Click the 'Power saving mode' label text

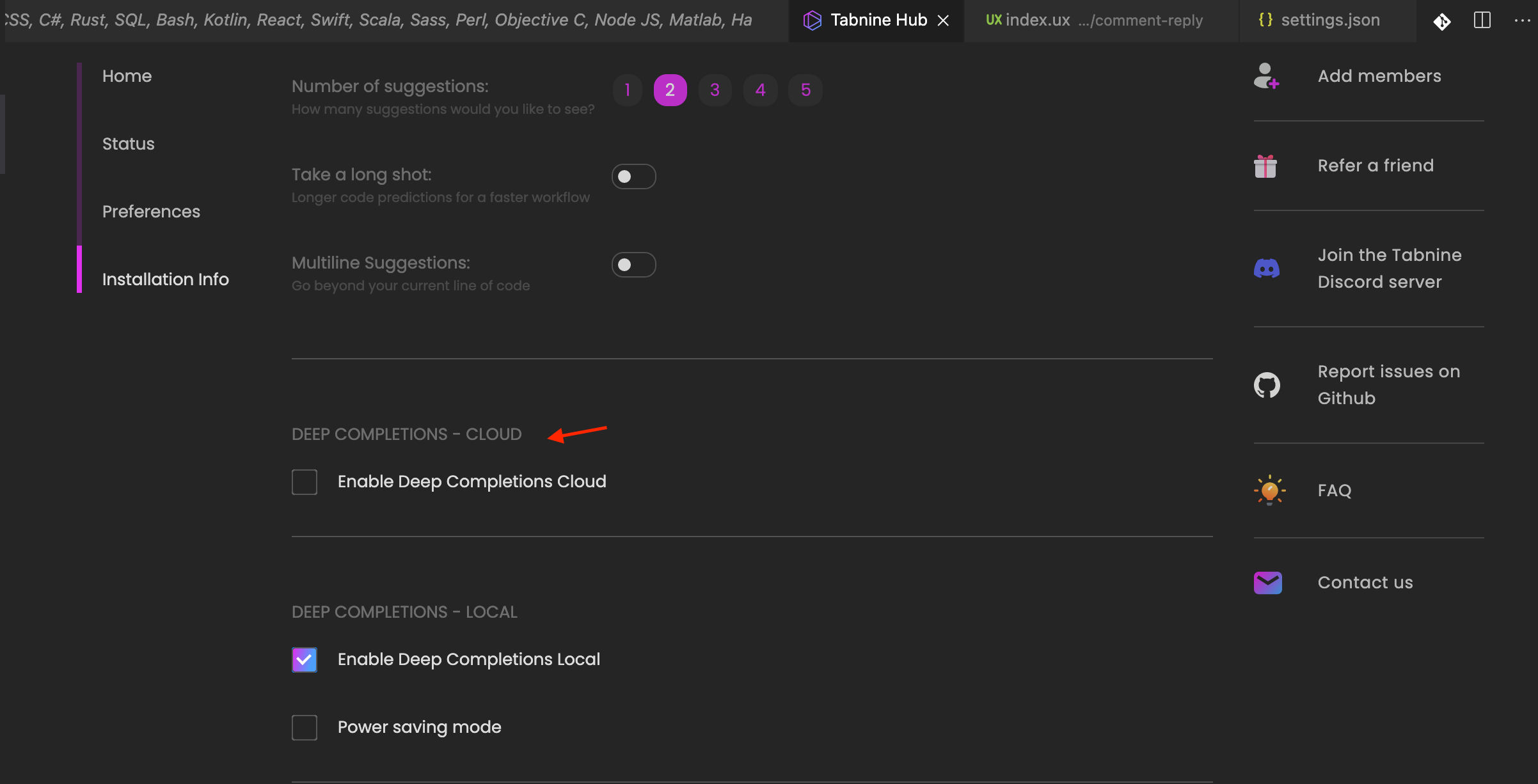[419, 727]
